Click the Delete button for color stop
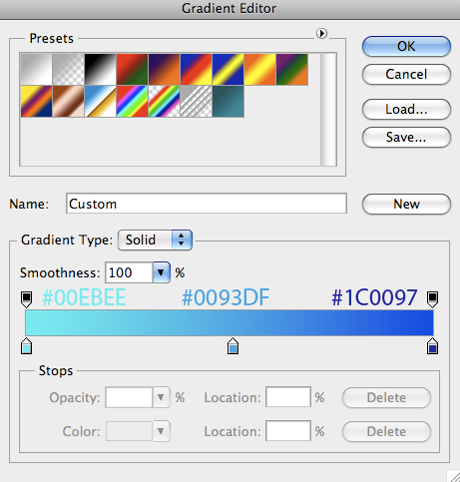The height and width of the screenshot is (482, 460). click(x=386, y=432)
